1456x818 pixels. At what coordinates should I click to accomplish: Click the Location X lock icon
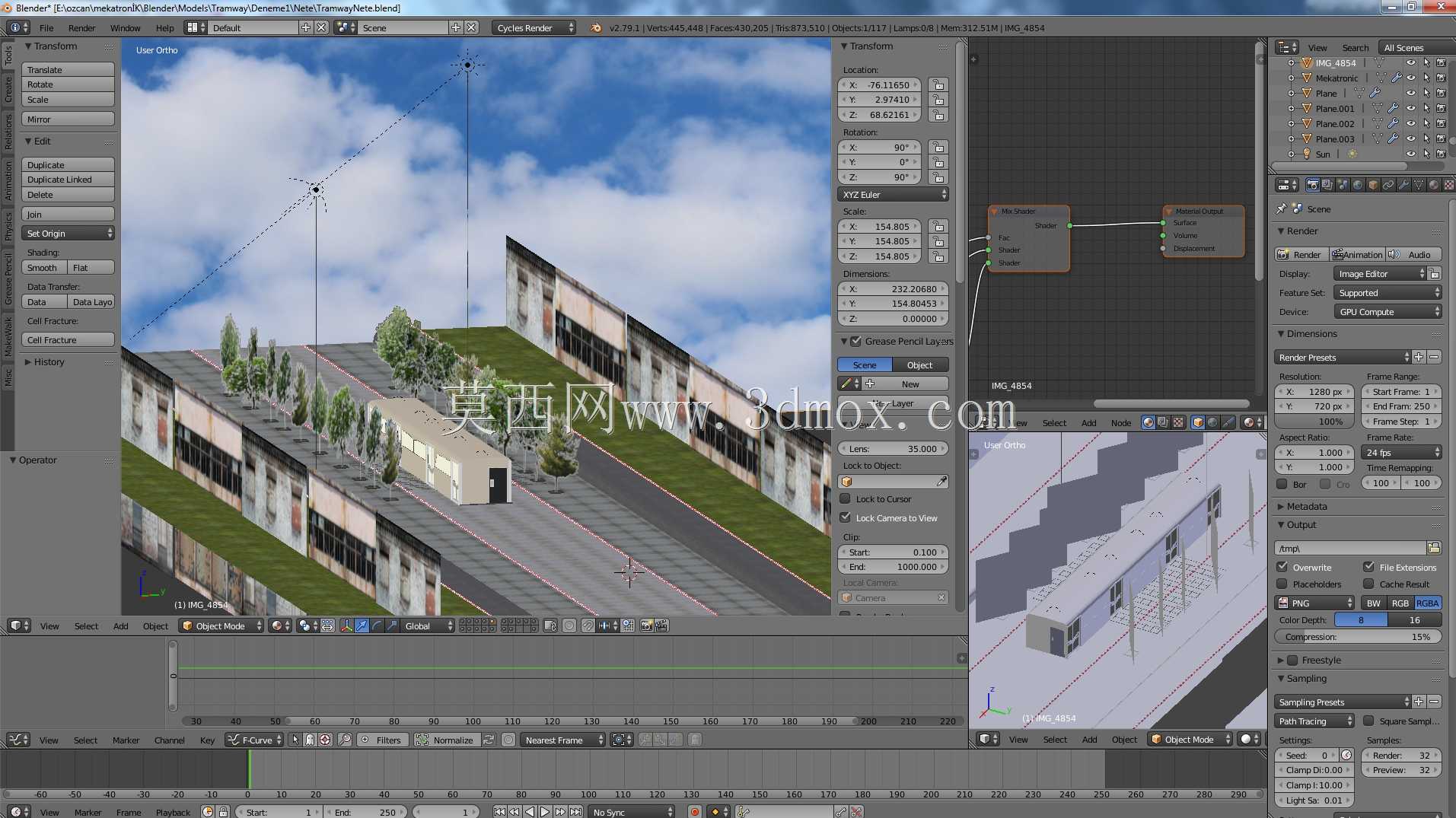point(938,85)
